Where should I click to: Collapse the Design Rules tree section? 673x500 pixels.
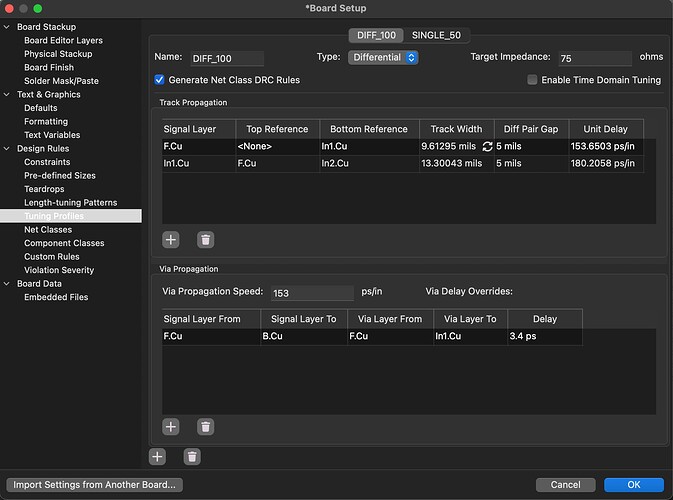point(8,148)
